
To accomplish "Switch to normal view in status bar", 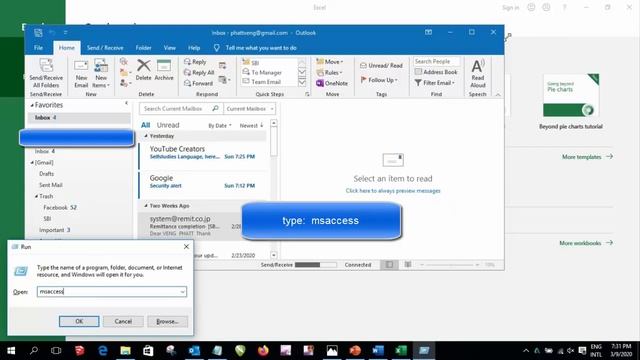I will [x=389, y=264].
